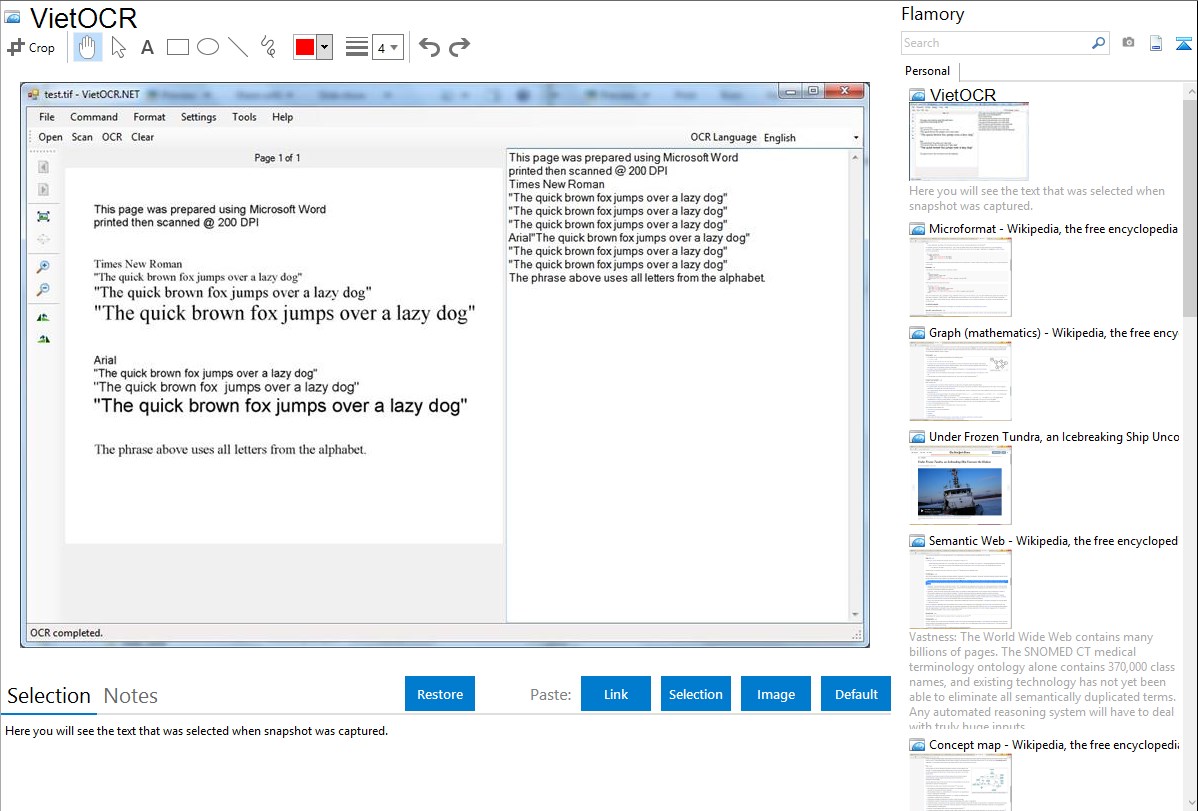Choose the arrow pointer selection tool

pos(118,47)
